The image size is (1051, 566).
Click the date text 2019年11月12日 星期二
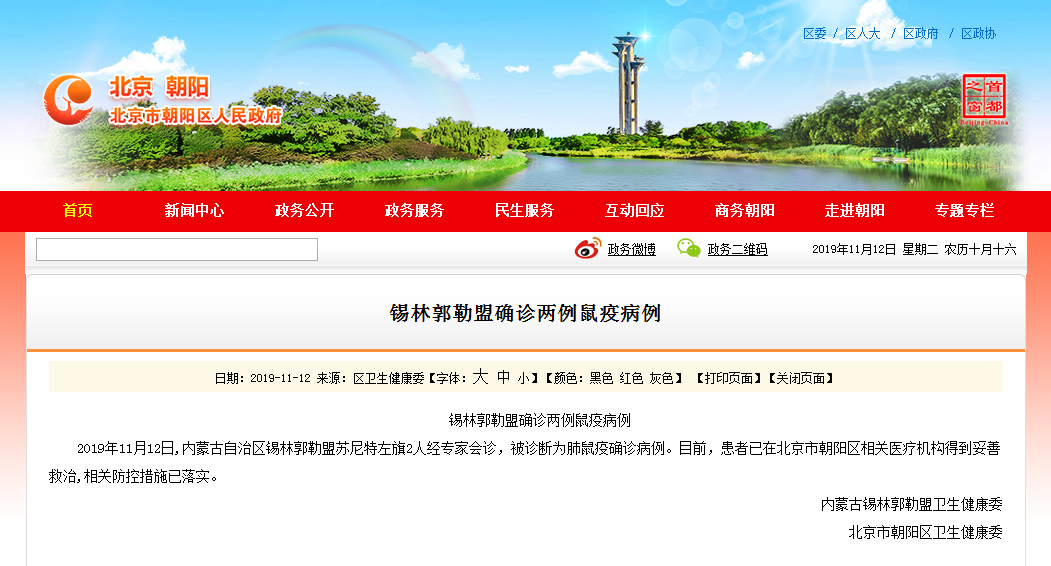pyautogui.click(x=875, y=249)
